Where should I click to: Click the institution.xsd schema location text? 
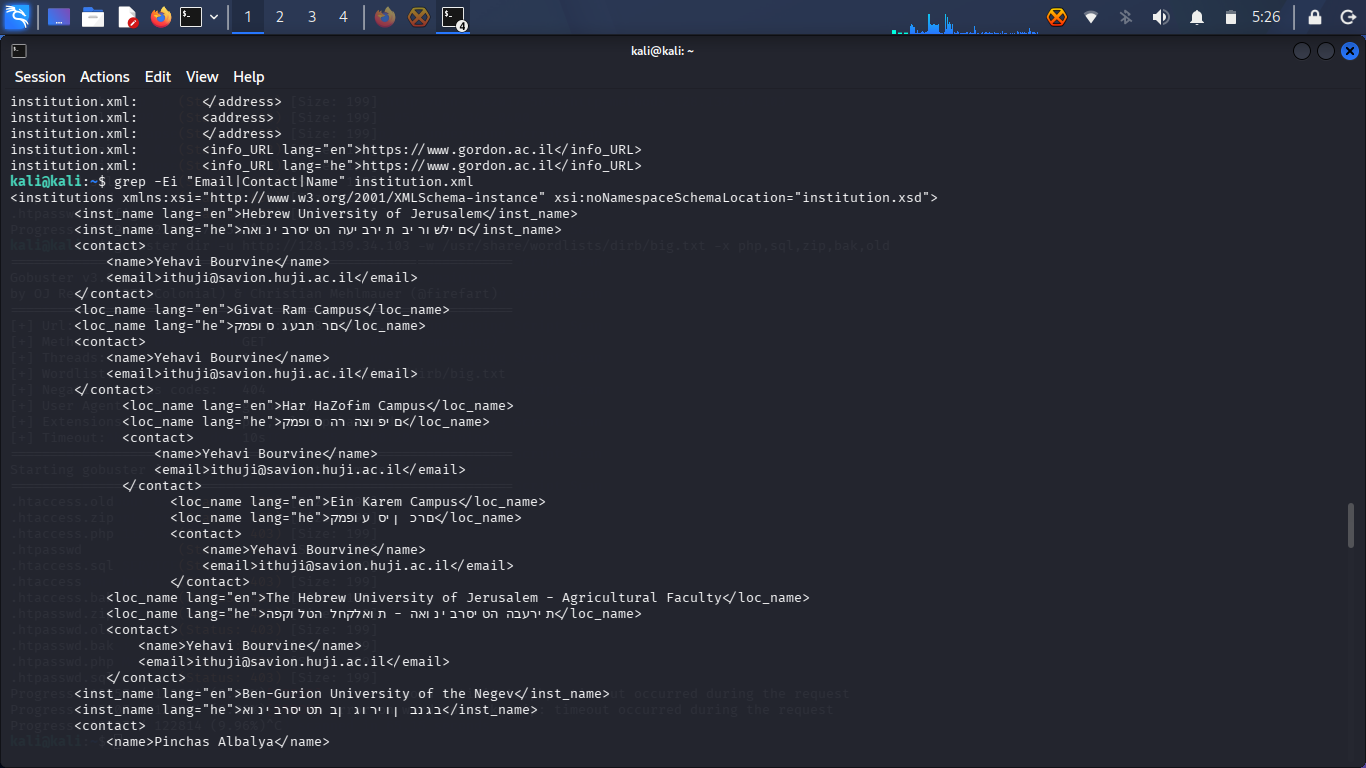(862, 198)
